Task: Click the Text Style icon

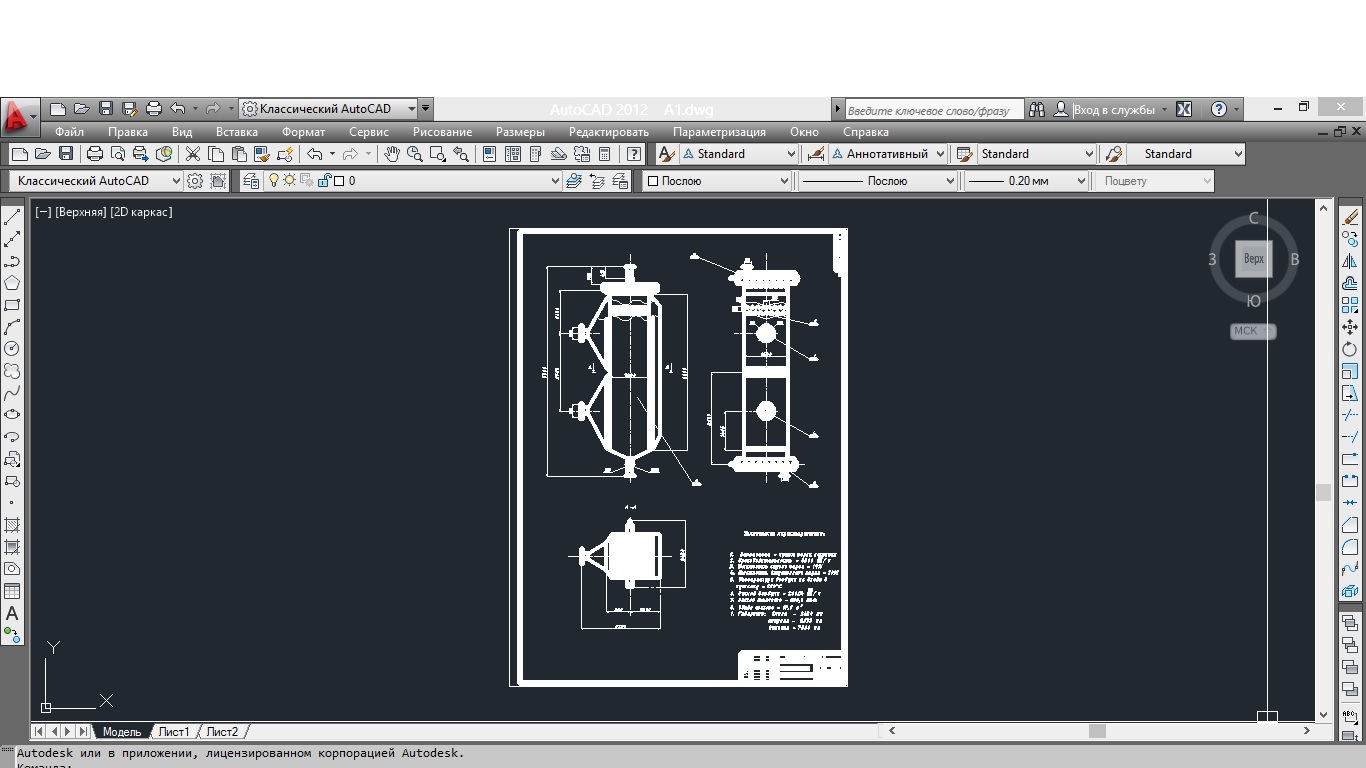Action: 667,154
